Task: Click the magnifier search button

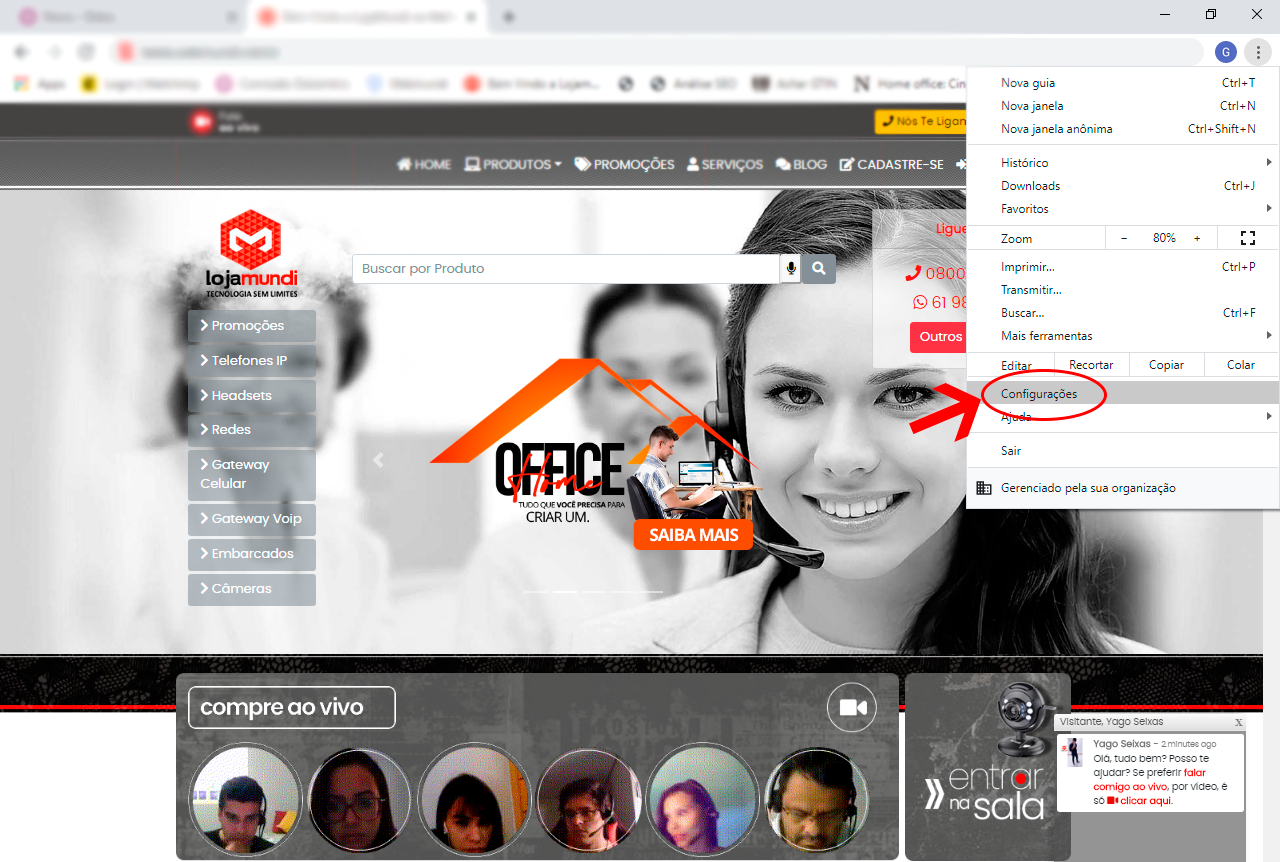Action: pos(819,268)
